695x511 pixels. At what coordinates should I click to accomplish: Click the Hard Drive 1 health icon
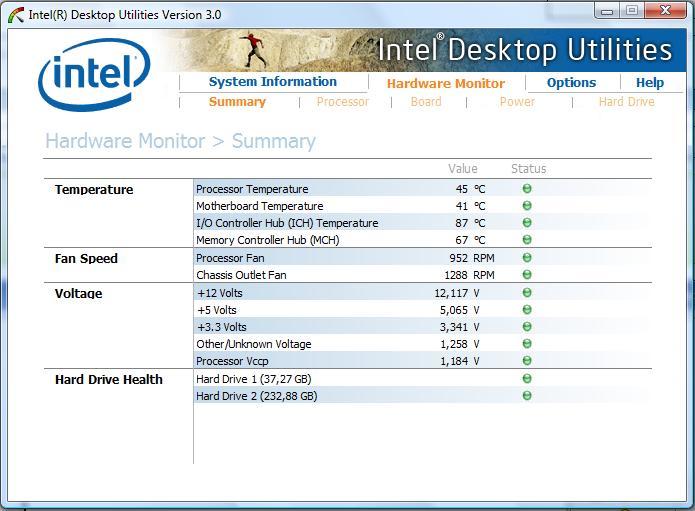(x=527, y=378)
